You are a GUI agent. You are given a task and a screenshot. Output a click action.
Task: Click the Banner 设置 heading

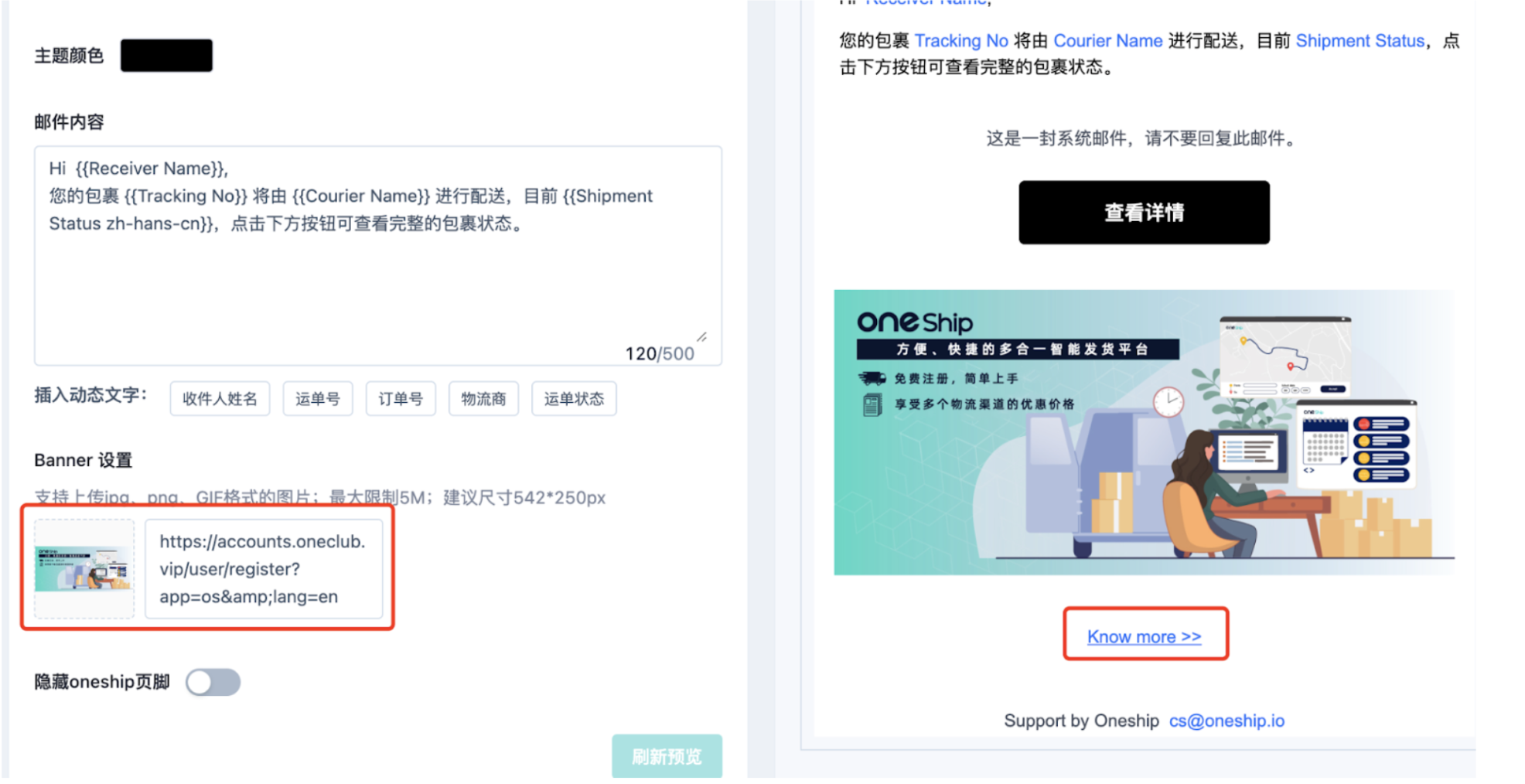(84, 460)
